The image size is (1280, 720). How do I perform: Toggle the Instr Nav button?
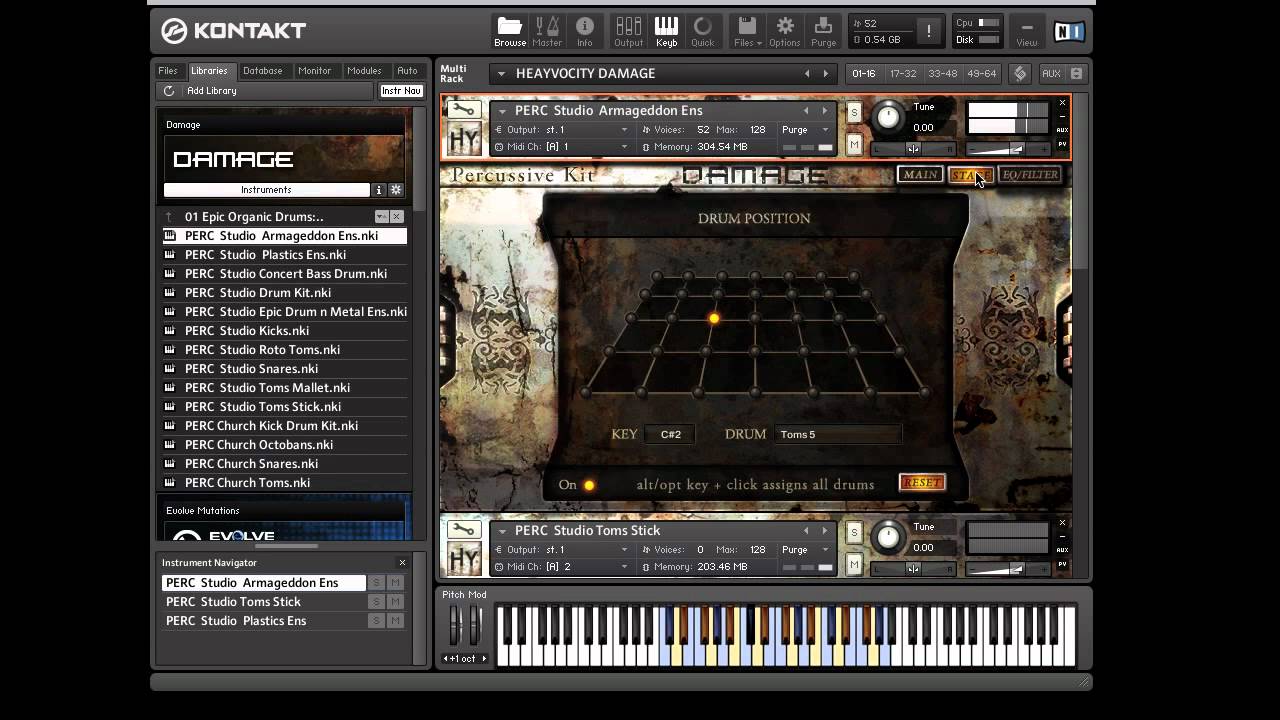(x=401, y=91)
